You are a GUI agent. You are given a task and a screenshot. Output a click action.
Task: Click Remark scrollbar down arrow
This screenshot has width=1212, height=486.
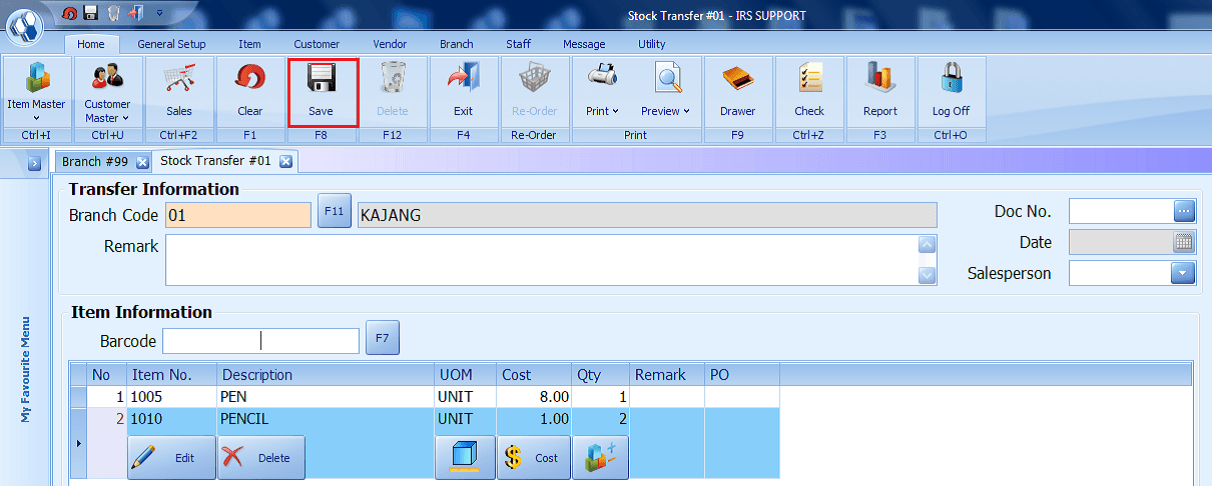[x=927, y=275]
